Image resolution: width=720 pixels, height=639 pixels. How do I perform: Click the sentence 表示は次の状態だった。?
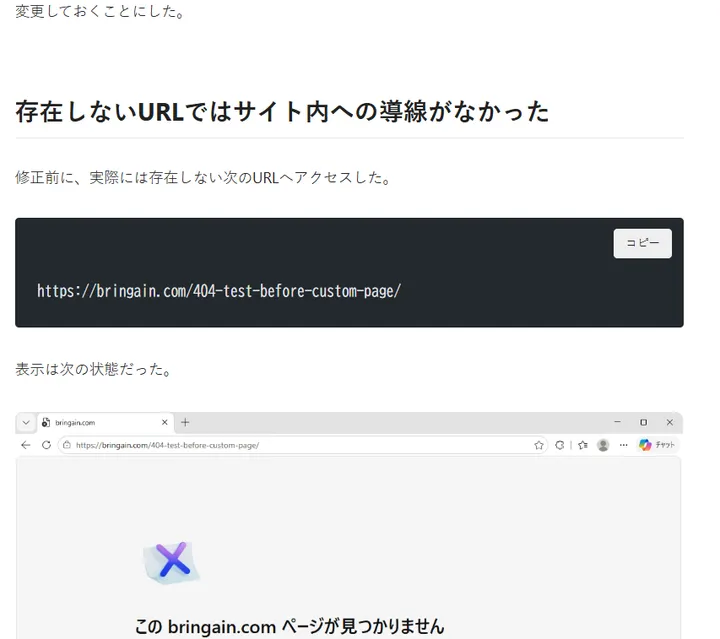click(x=94, y=369)
